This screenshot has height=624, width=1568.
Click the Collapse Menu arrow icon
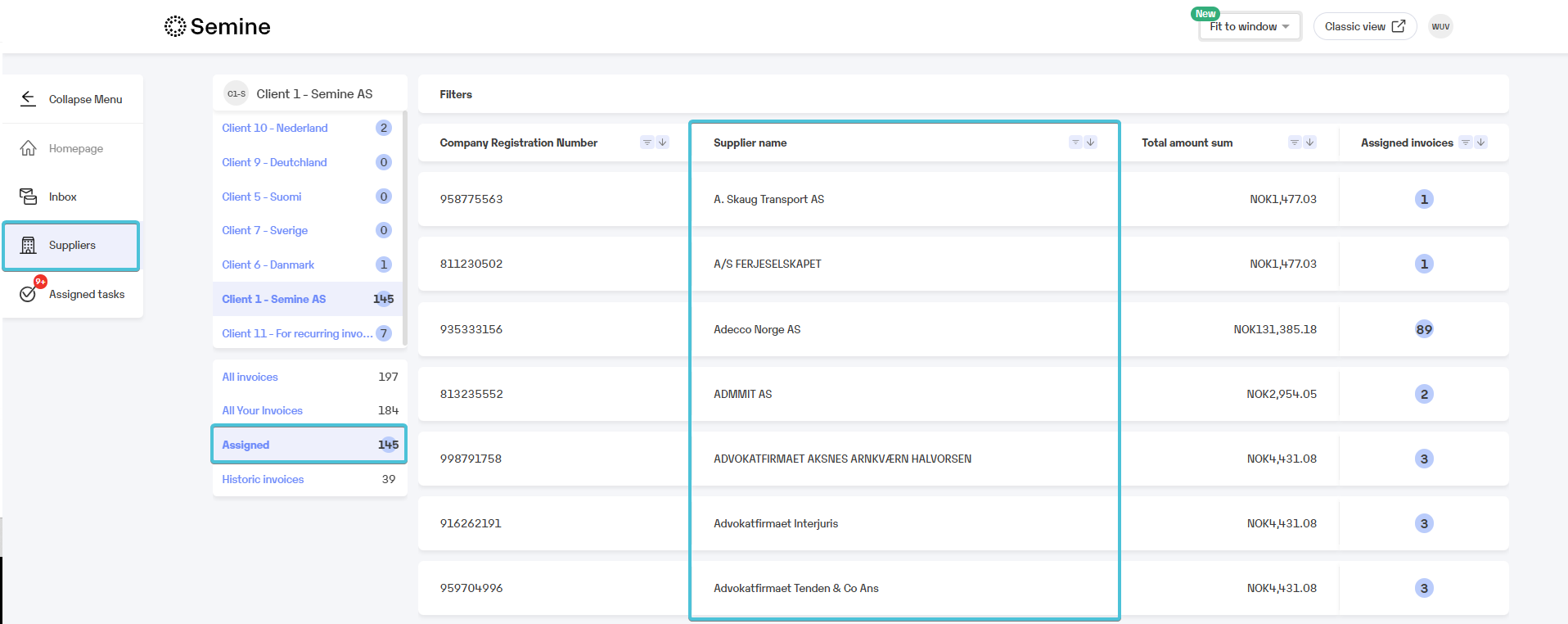(x=28, y=98)
